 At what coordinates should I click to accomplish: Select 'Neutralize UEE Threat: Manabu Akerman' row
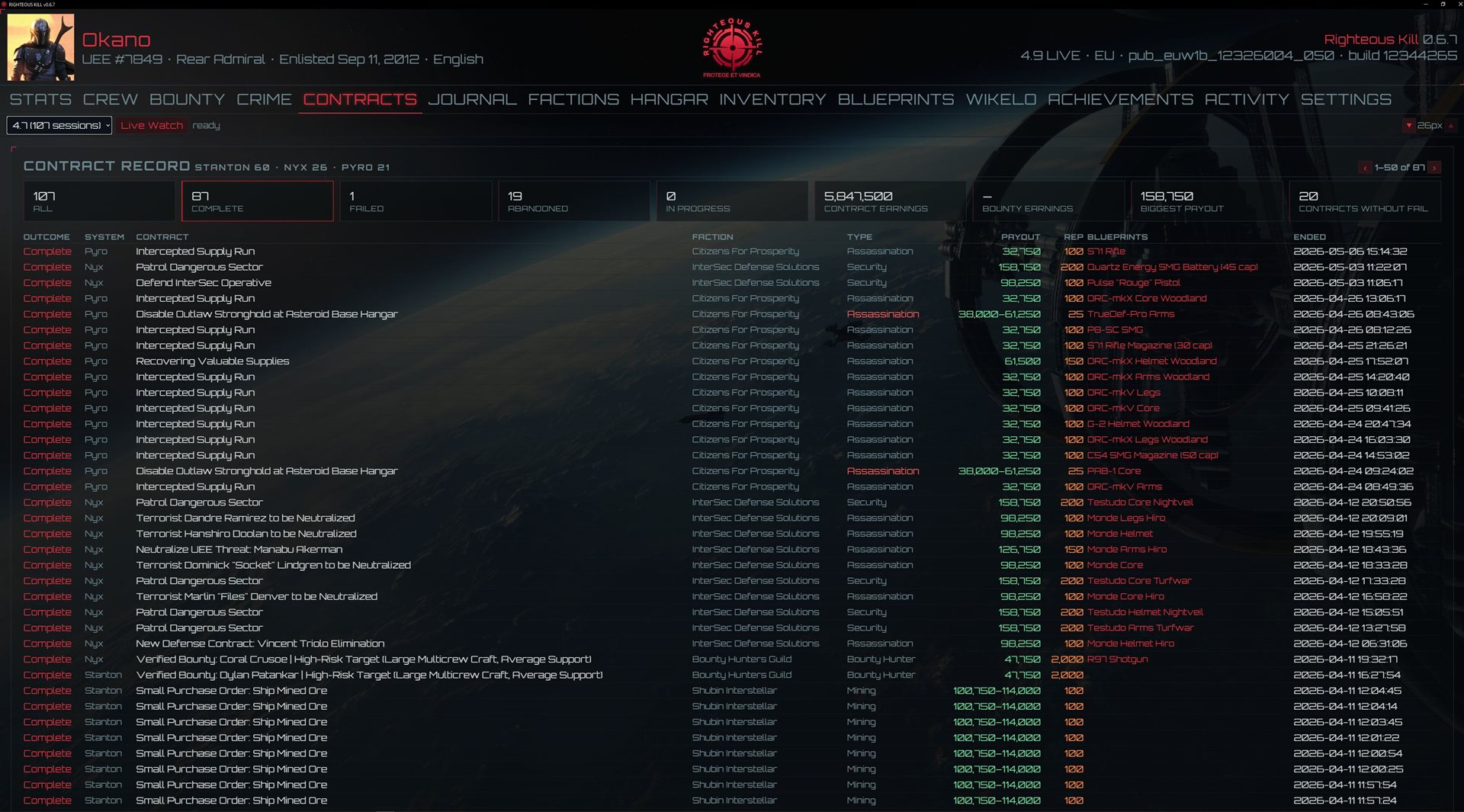coord(732,550)
